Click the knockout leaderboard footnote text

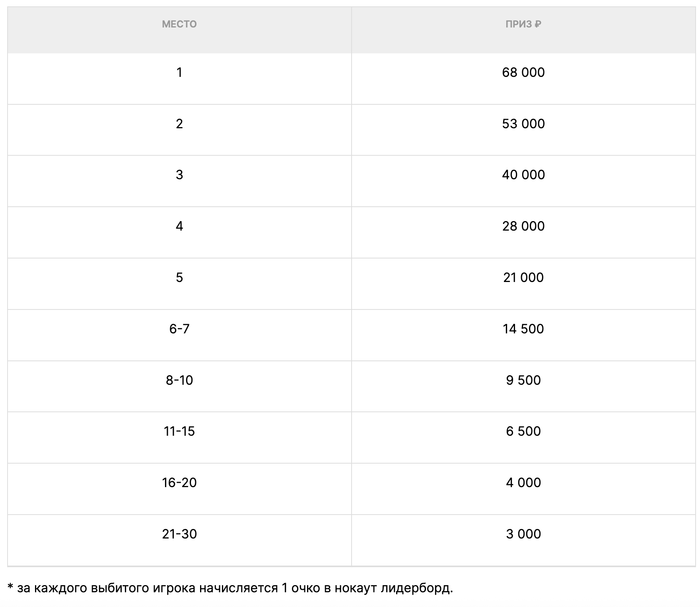tap(230, 587)
